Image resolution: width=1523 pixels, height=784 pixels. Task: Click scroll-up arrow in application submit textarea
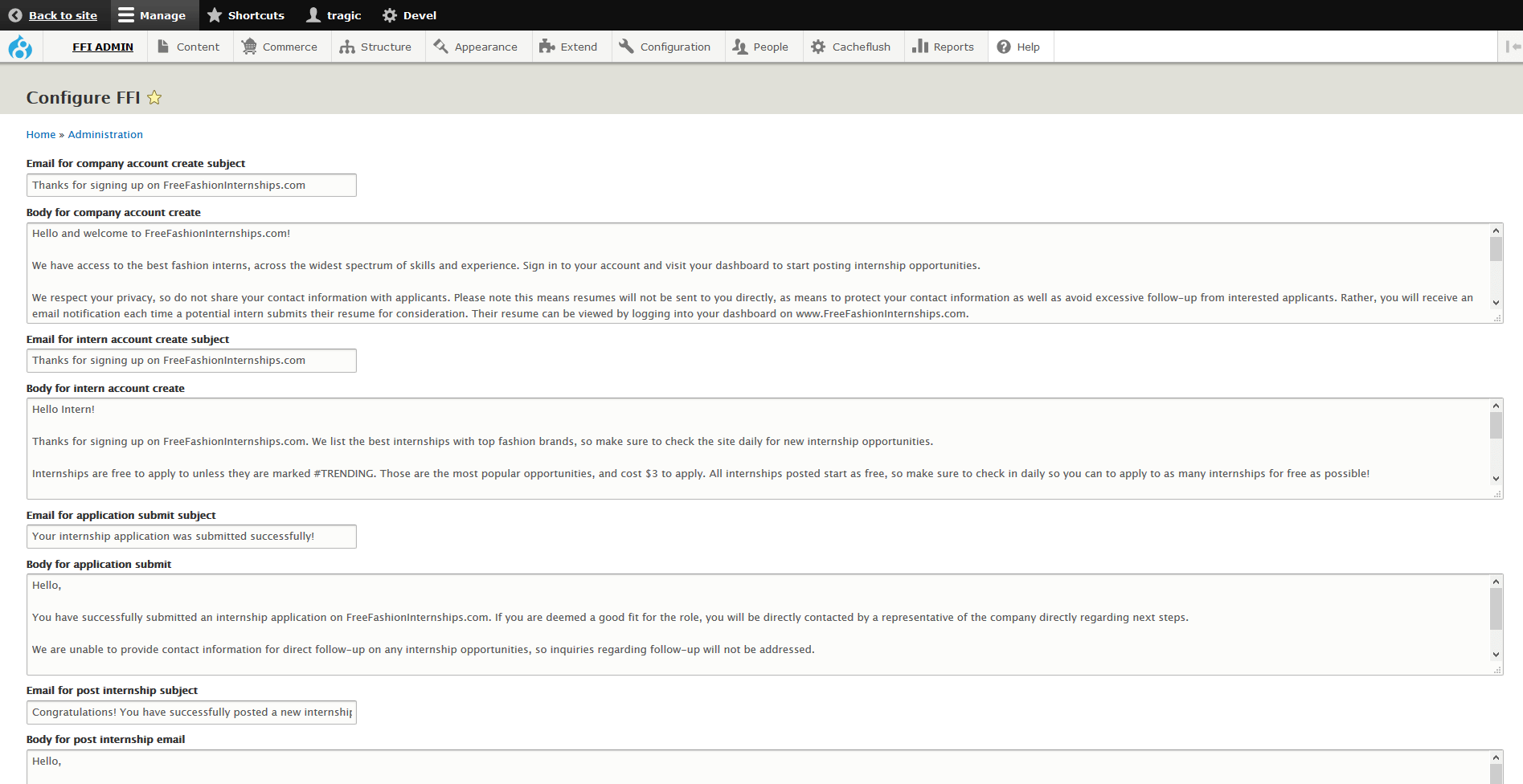tap(1496, 582)
